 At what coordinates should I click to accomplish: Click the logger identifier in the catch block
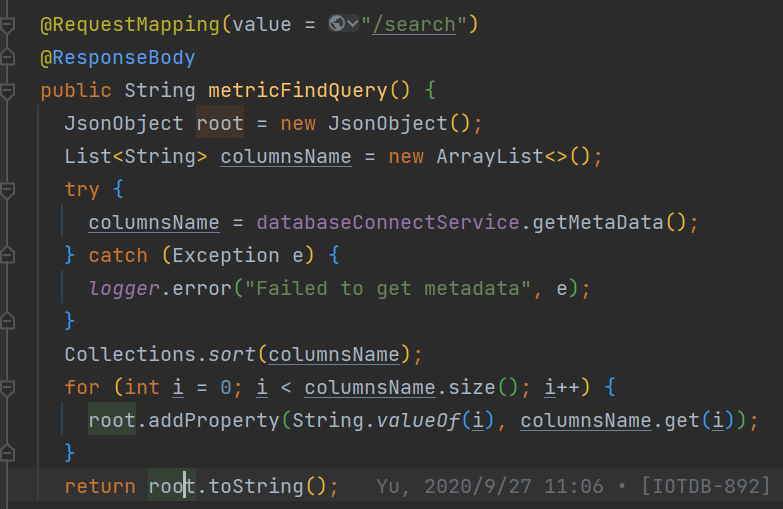124,289
